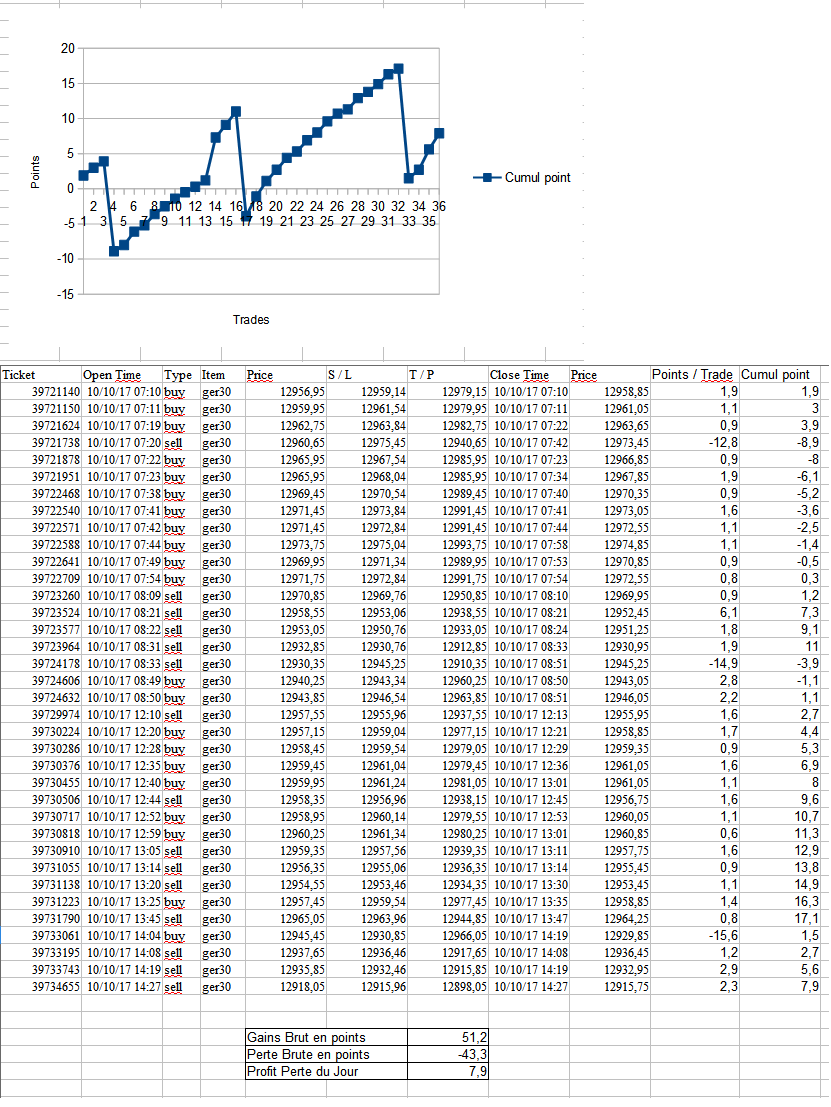
Task: Click ticket cell 39734655
Action: tap(41, 987)
